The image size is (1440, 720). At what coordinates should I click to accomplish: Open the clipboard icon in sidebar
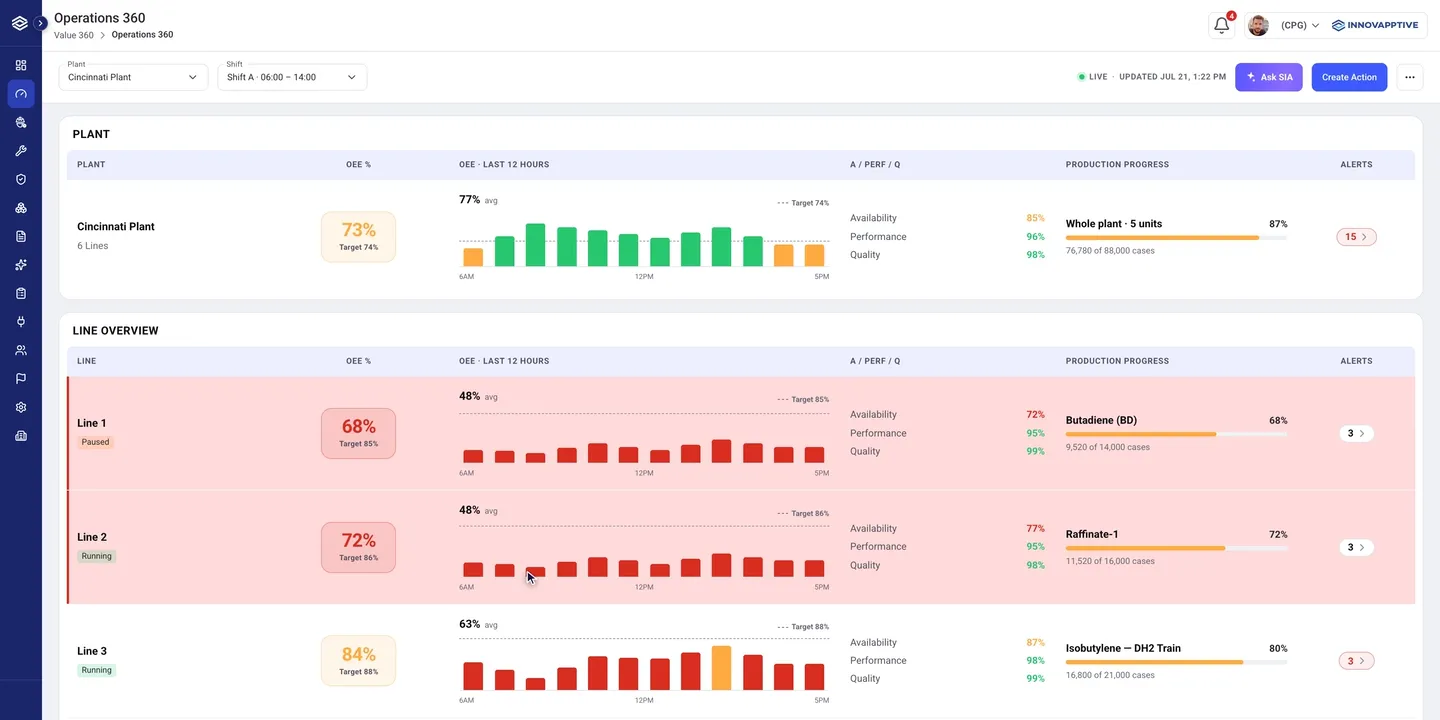[21, 293]
